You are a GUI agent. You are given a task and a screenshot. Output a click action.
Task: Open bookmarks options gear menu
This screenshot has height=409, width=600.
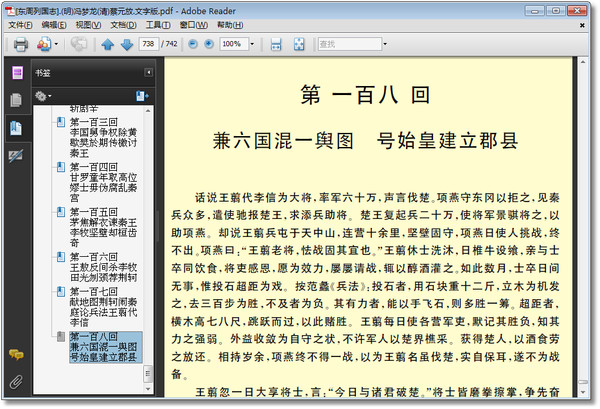pyautogui.click(x=42, y=96)
